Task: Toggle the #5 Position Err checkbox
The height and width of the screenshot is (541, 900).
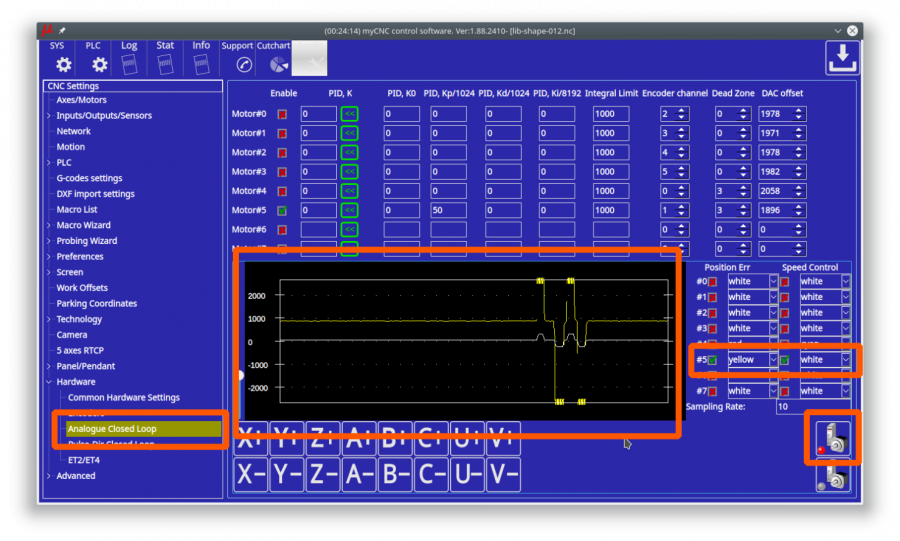Action: pyautogui.click(x=713, y=360)
